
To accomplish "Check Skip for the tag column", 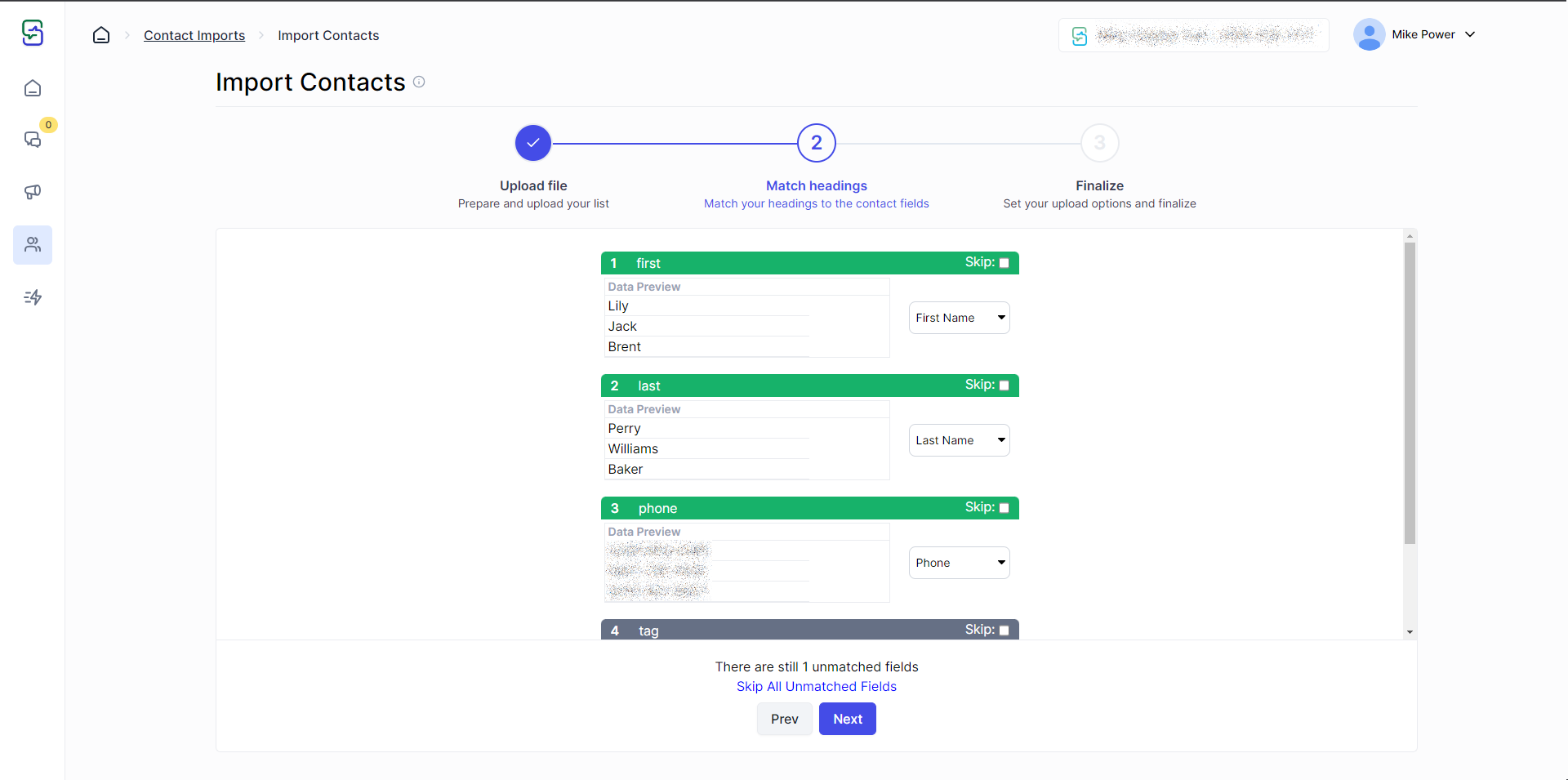I will pos(1004,631).
